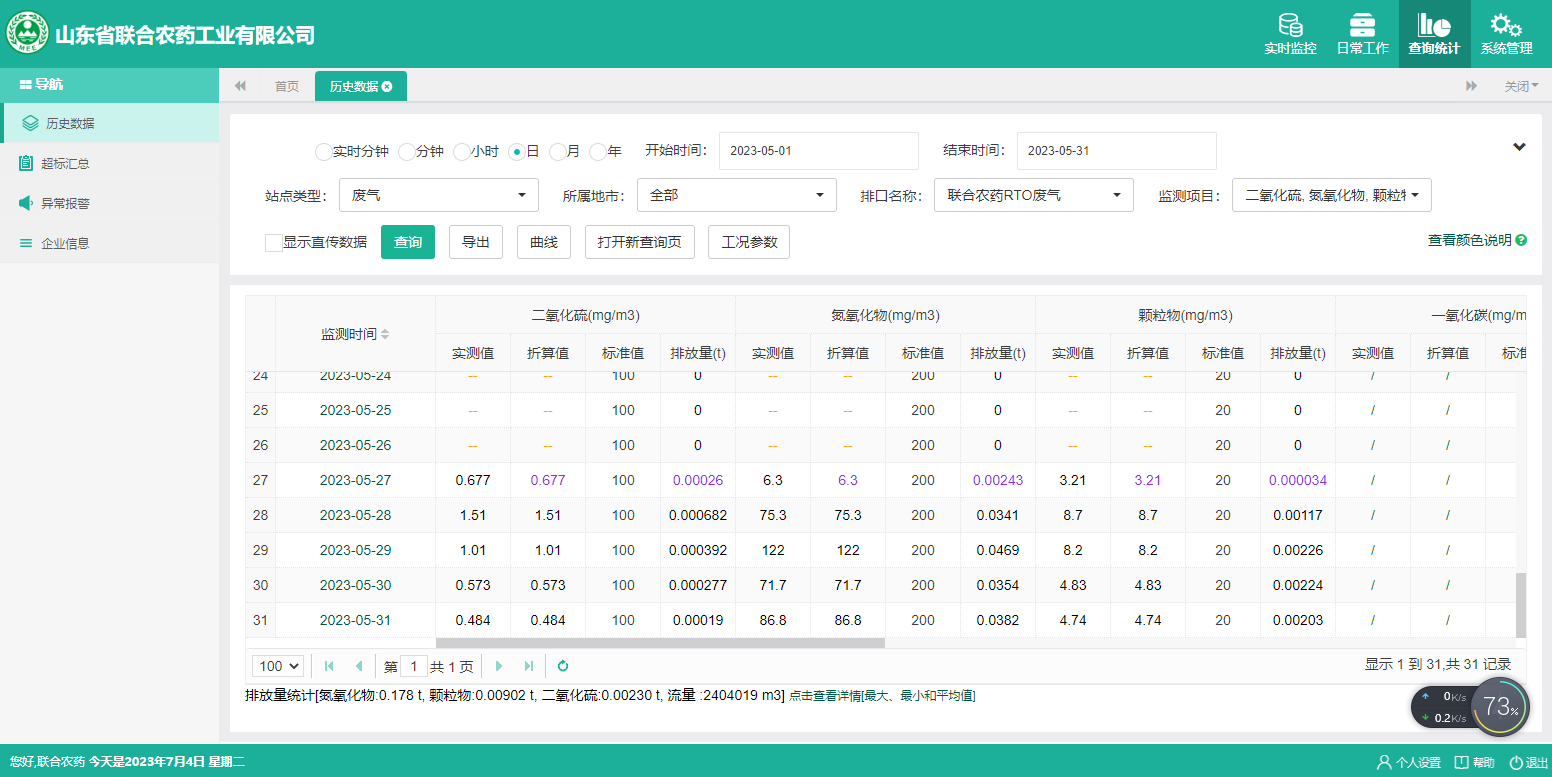1552x777 pixels.
Task: Open the 排口名称 联合农药RTO废气 dropdown
Action: [1034, 195]
